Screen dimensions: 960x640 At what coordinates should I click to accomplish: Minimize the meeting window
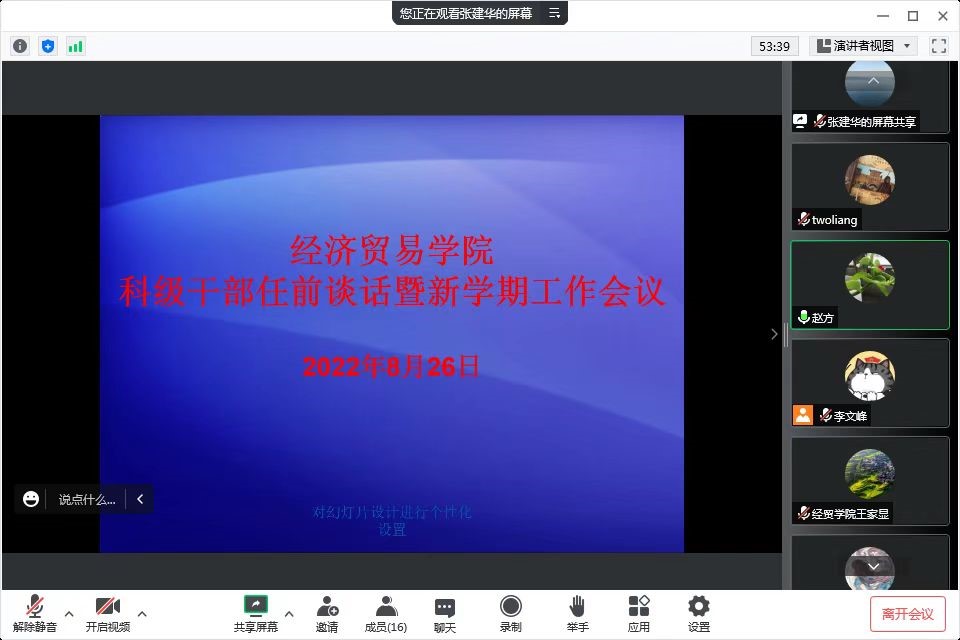pos(883,16)
